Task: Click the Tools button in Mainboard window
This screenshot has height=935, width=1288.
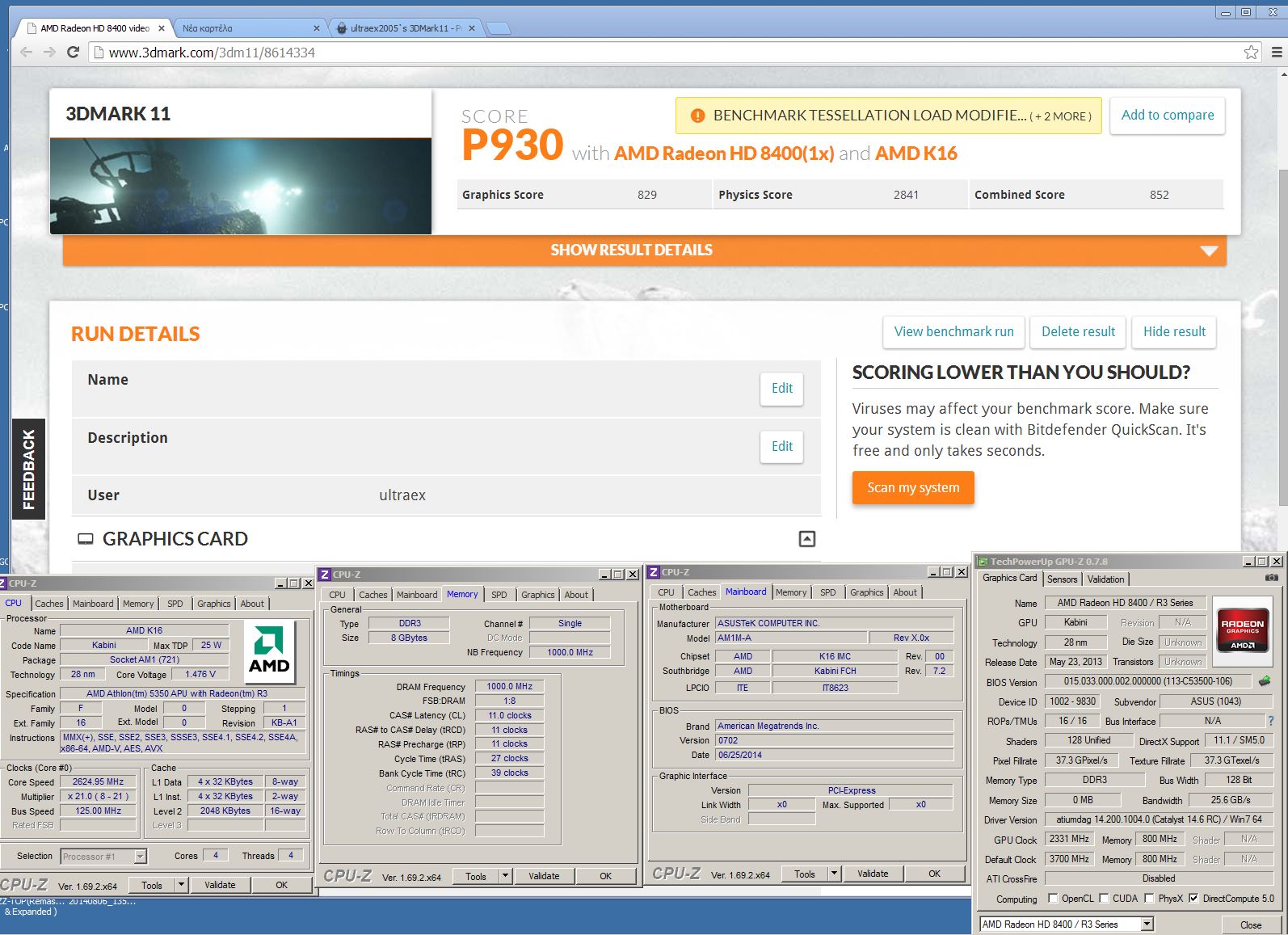Action: 804,874
